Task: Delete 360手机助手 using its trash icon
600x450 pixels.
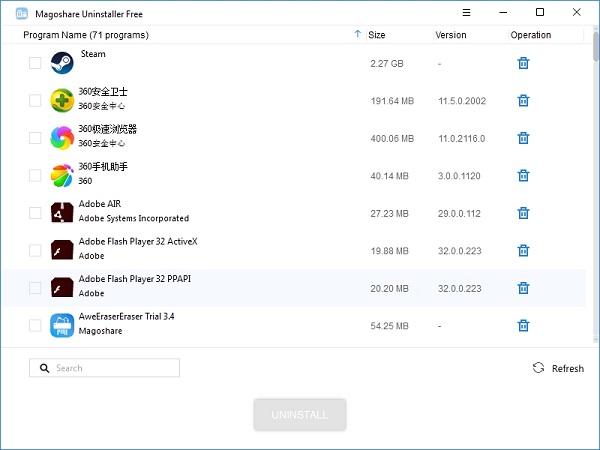Action: click(x=522, y=176)
